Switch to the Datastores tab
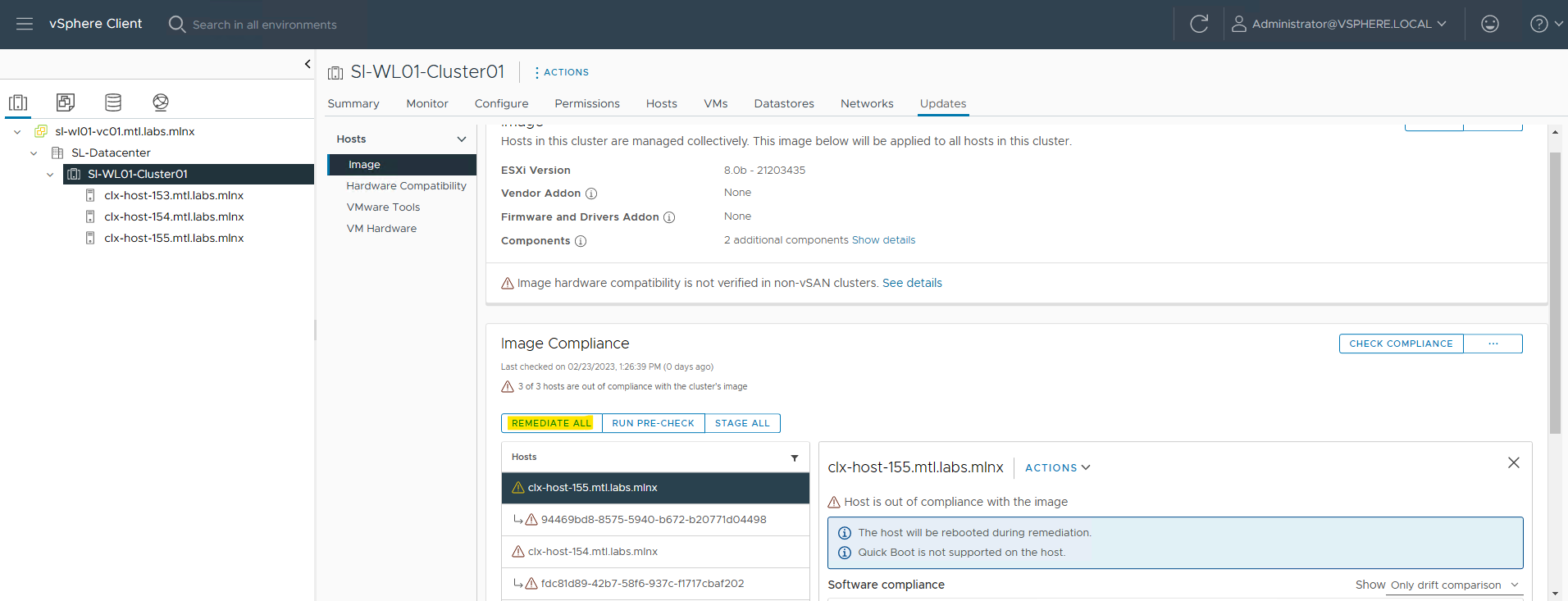Screen dimensions: 1568x601 tap(784, 103)
